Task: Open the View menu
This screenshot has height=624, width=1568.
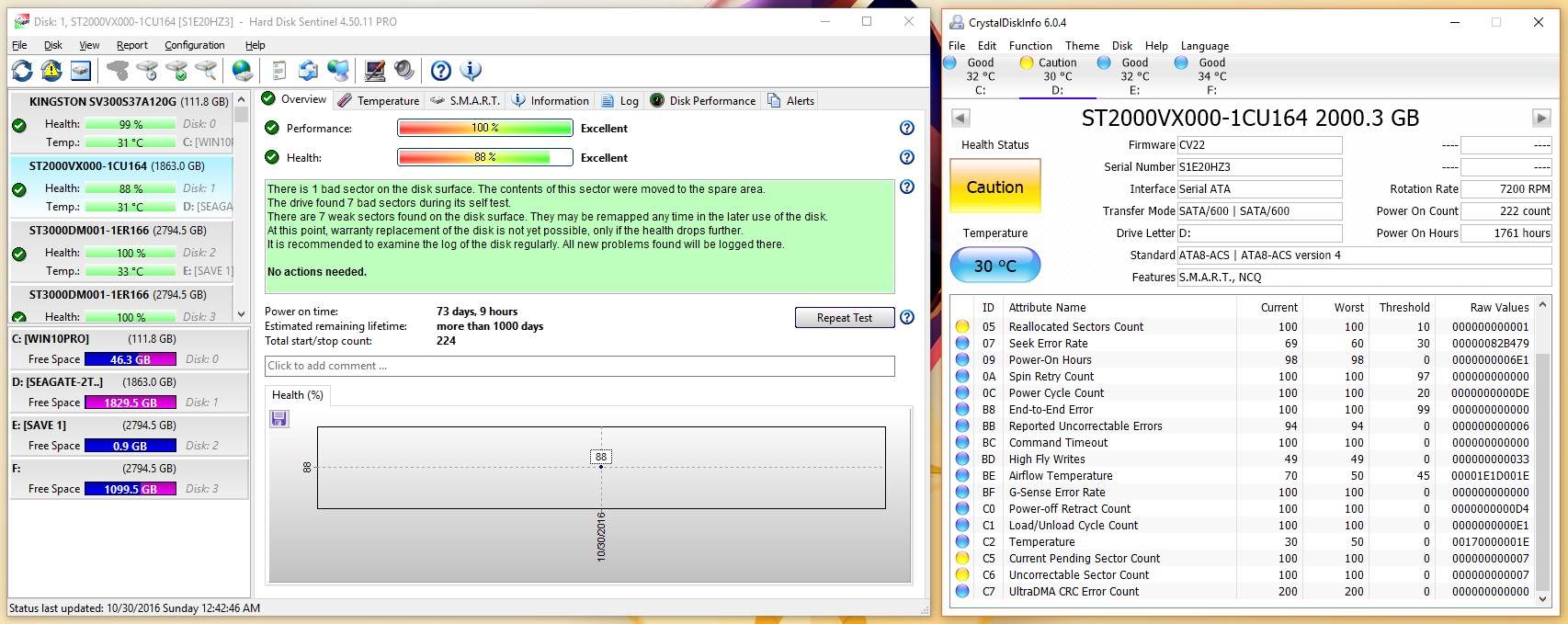Action: 89,45
